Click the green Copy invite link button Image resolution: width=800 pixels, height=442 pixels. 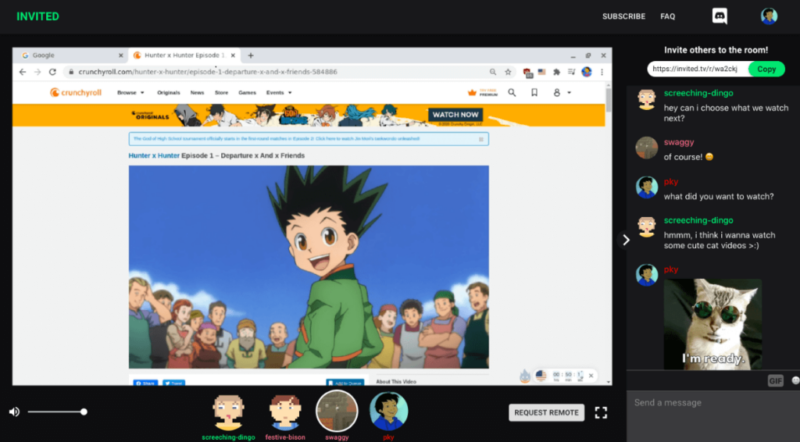[766, 69]
